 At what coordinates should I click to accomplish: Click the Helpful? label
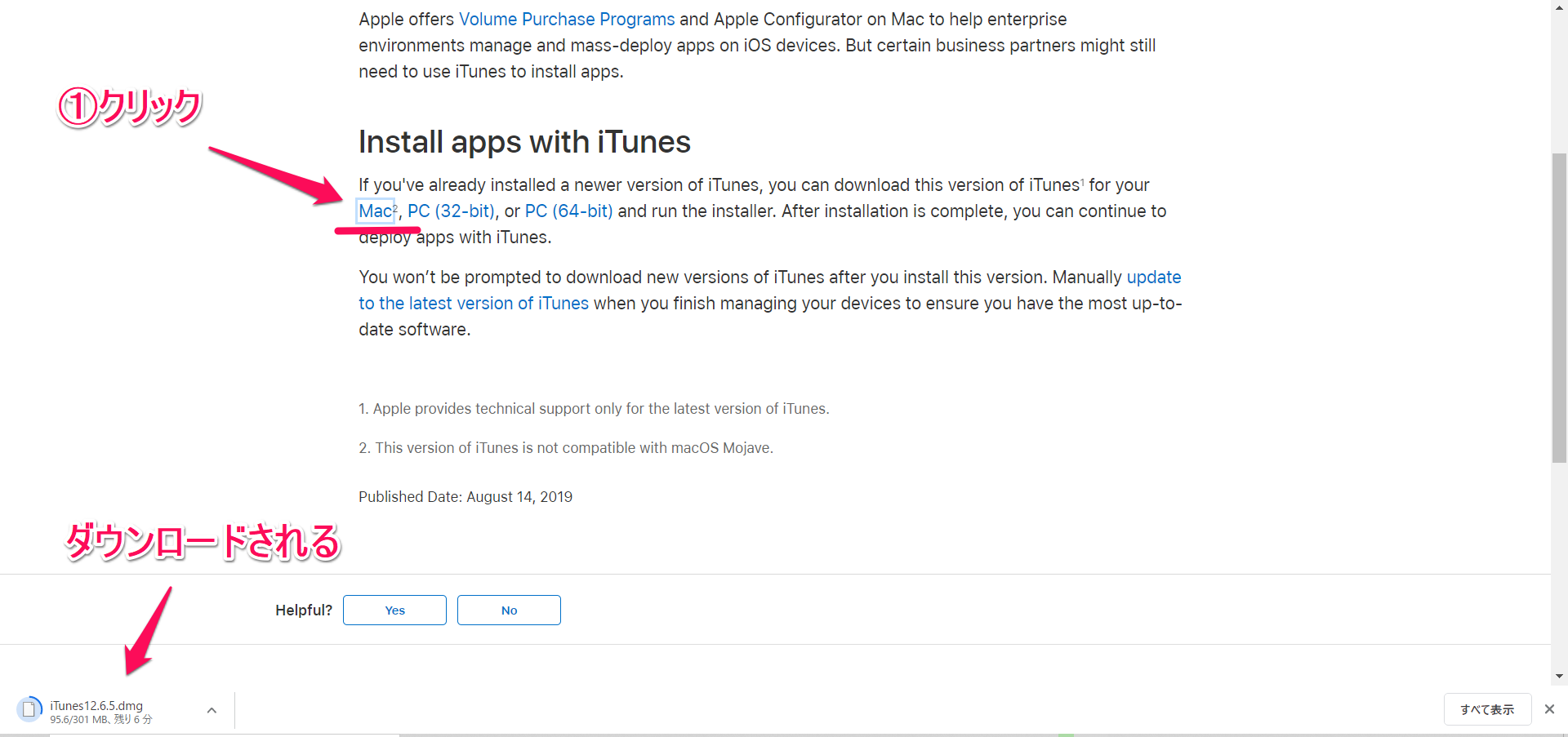(304, 610)
